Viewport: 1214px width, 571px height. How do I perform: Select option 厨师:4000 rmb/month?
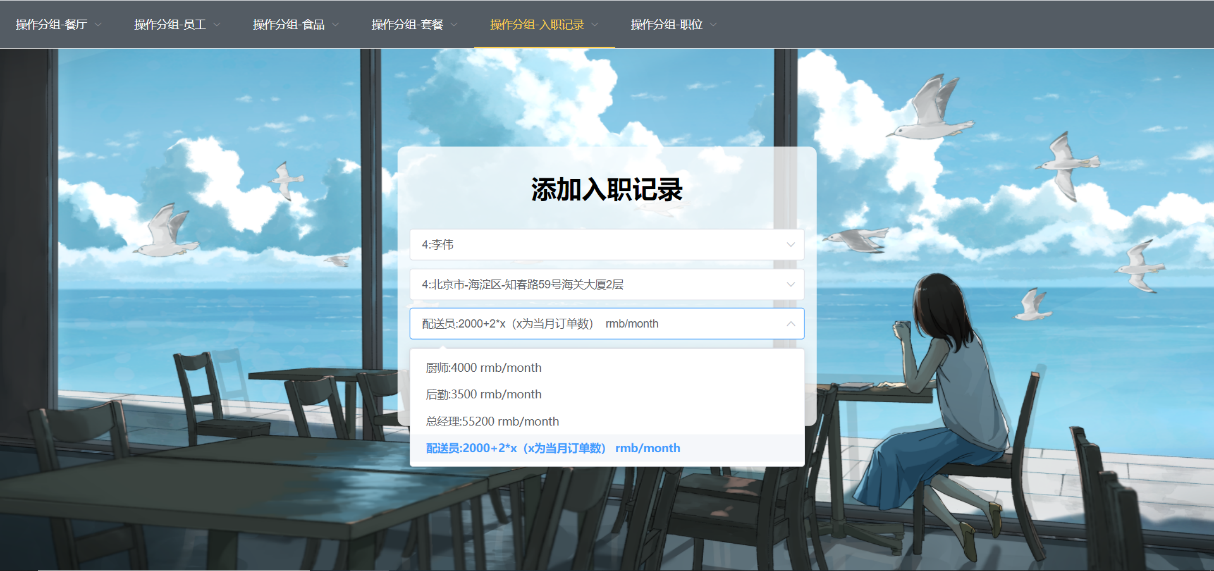click(607, 368)
